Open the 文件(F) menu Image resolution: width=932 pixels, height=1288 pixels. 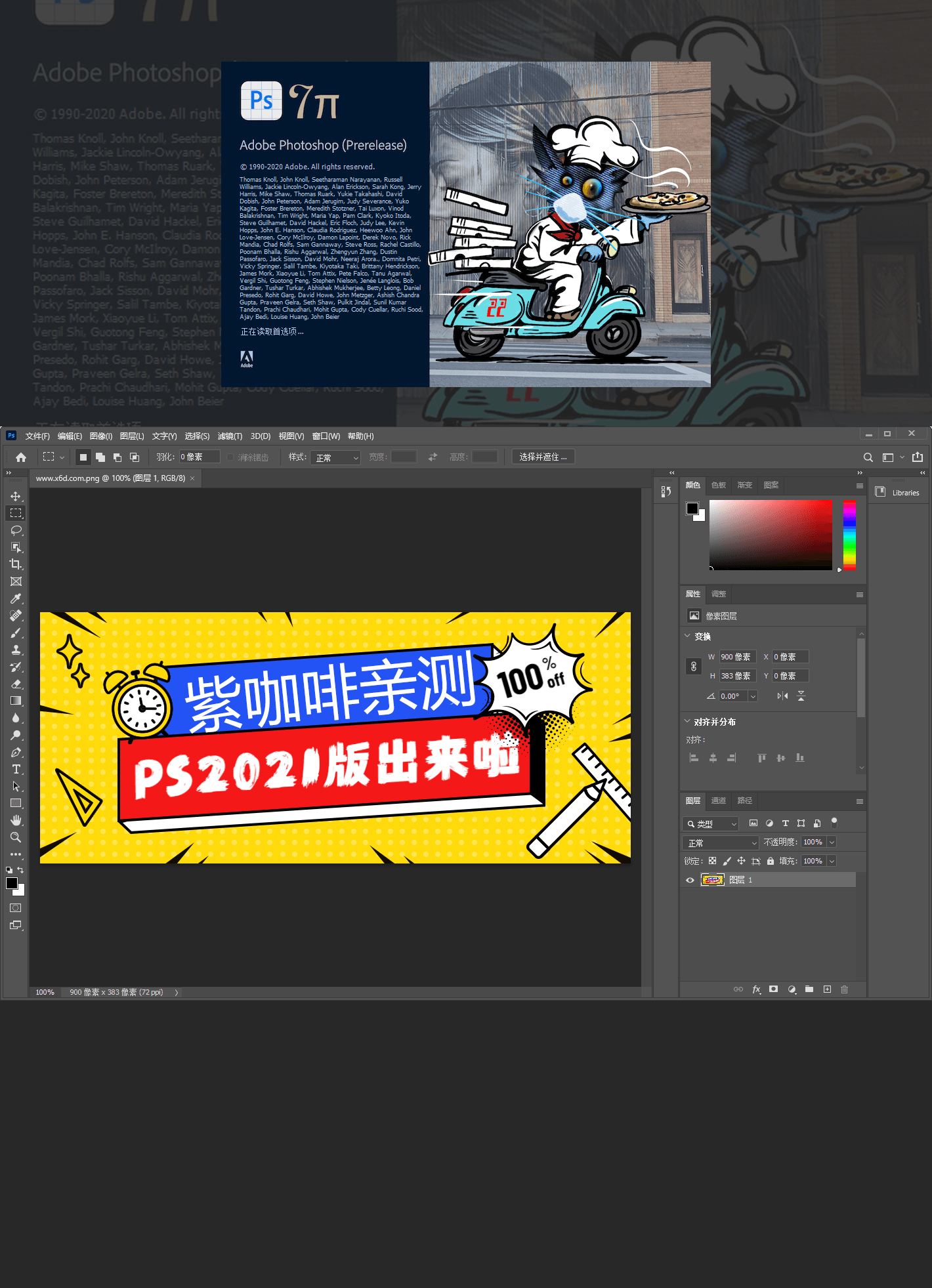[x=37, y=436]
